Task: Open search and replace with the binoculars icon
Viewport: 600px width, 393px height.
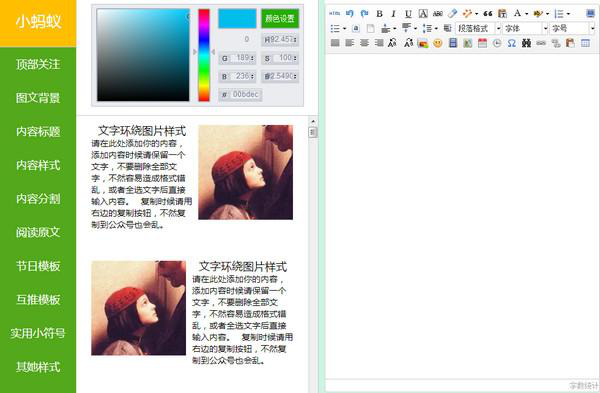Action: click(x=527, y=43)
